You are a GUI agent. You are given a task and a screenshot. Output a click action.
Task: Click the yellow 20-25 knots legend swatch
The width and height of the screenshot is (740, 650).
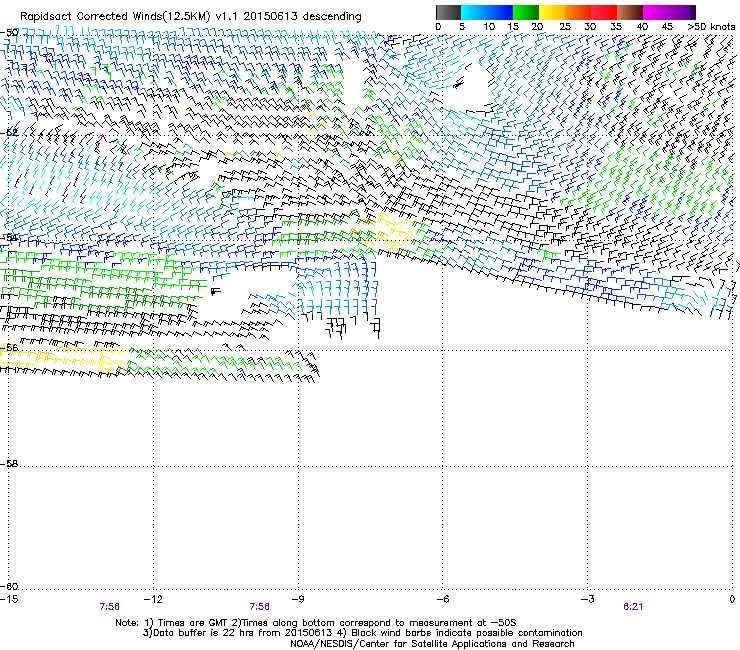pos(552,12)
